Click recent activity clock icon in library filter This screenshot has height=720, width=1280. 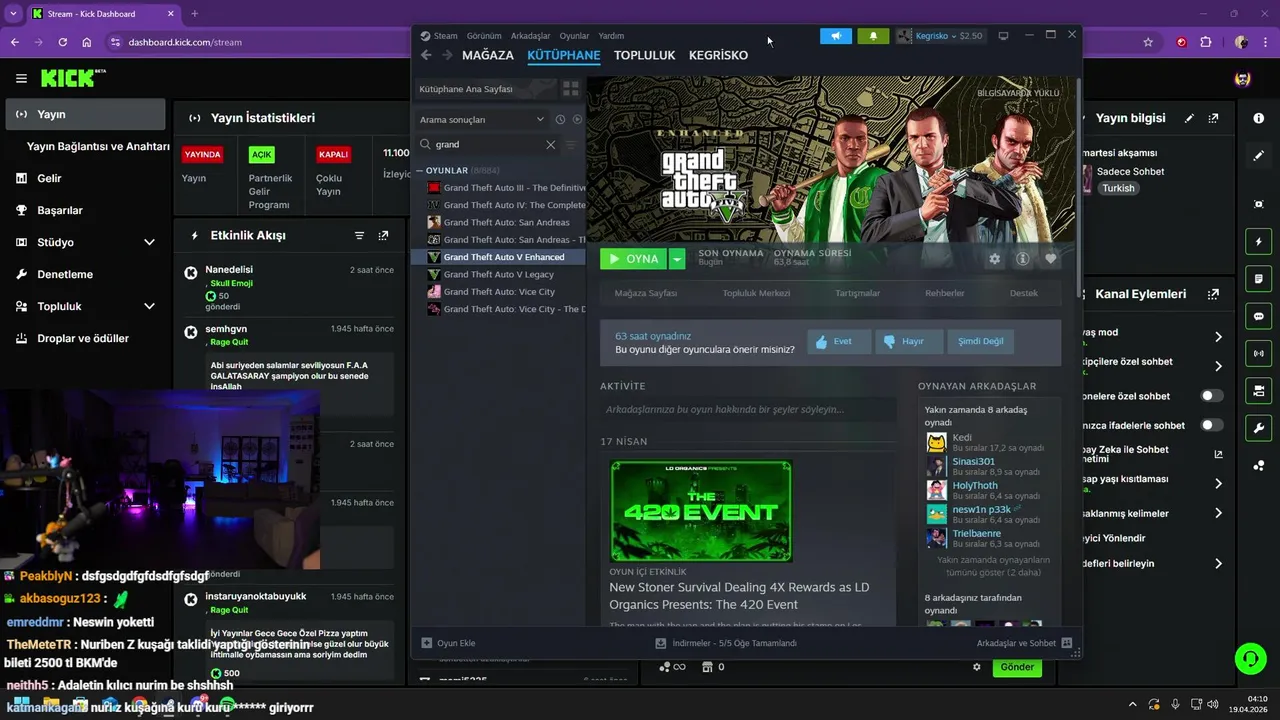coord(560,119)
